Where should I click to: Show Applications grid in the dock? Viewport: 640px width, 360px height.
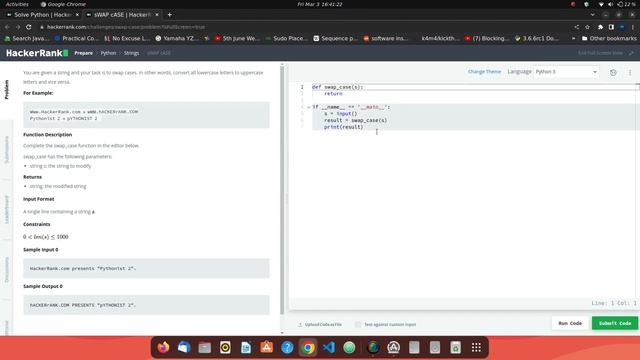(x=476, y=347)
